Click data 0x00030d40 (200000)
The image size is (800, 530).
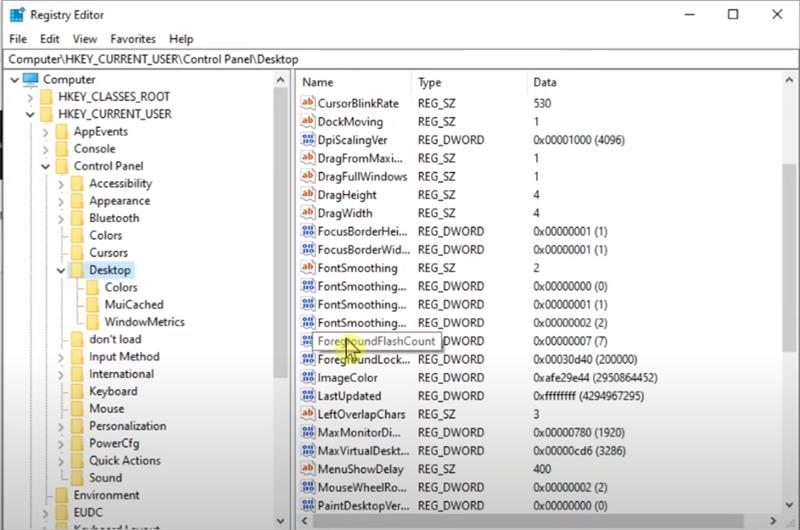coord(585,359)
